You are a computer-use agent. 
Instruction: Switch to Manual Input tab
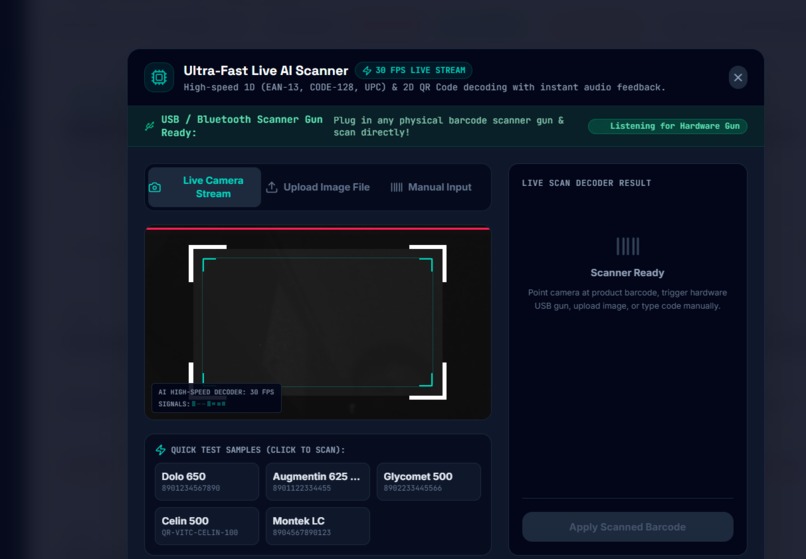(x=431, y=187)
